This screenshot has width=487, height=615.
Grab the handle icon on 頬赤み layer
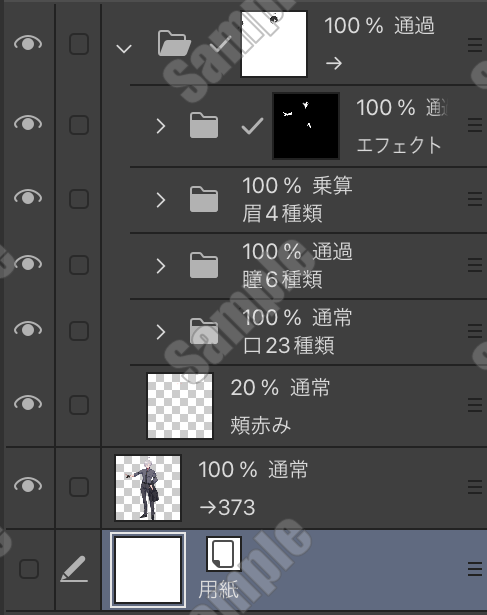click(475, 405)
